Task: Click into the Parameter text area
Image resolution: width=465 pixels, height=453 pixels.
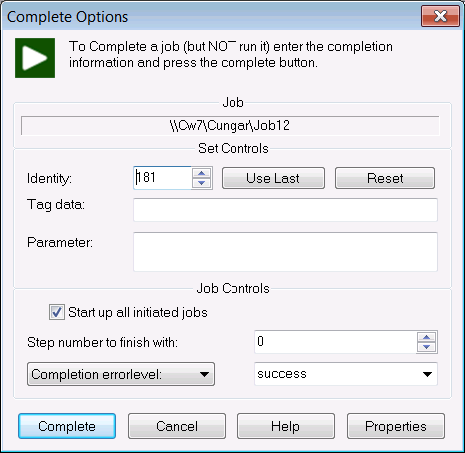Action: click(285, 252)
